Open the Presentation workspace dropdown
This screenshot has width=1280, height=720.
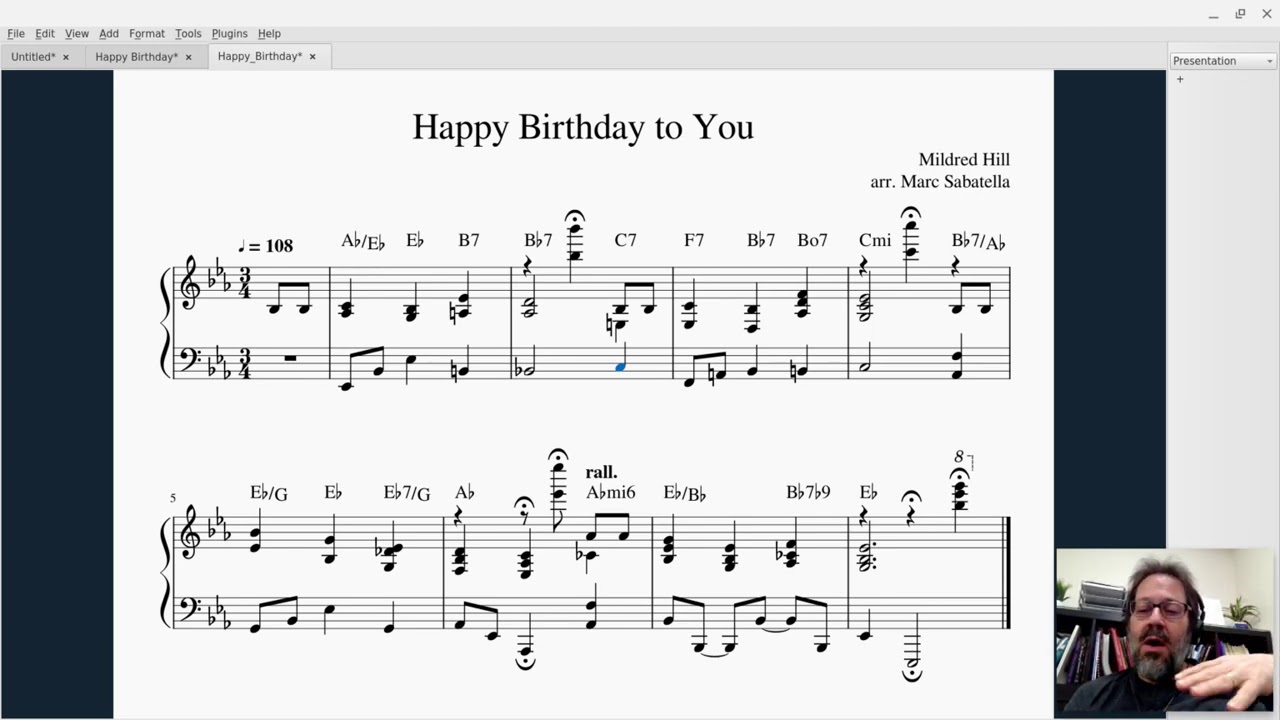pyautogui.click(x=1223, y=61)
